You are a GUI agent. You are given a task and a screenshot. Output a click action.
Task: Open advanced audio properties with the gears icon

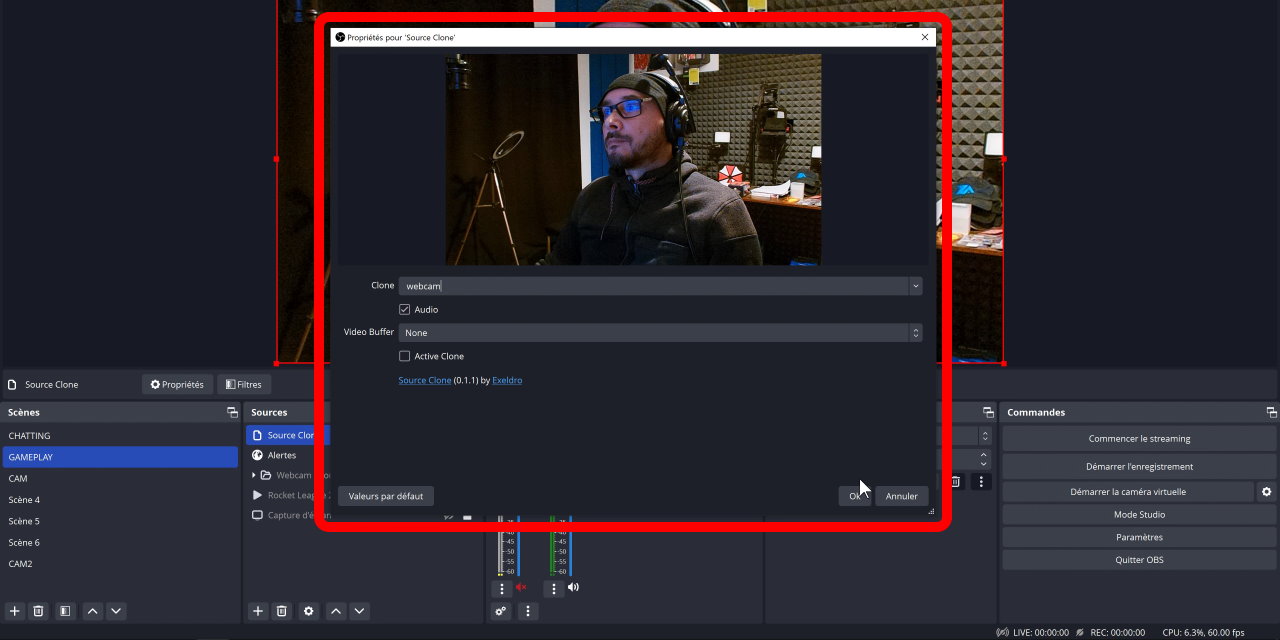coord(501,611)
